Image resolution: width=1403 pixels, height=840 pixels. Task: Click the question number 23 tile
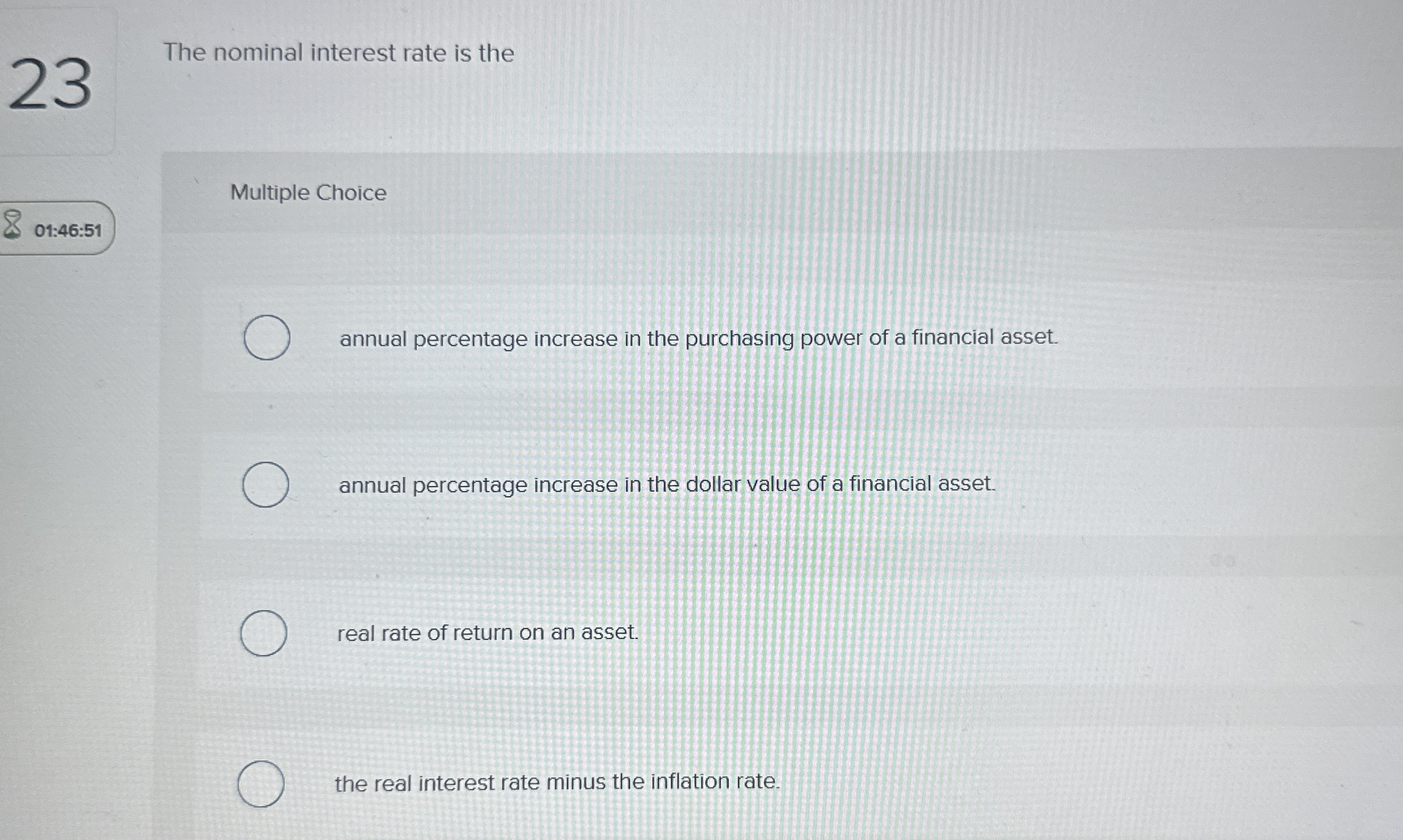(x=54, y=85)
